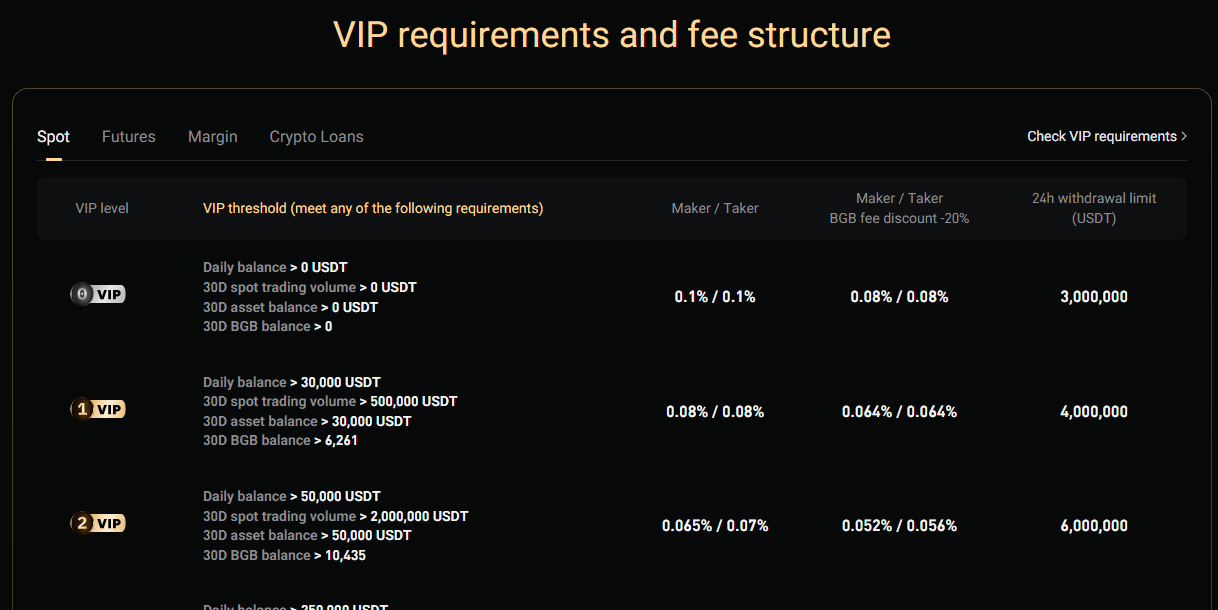Viewport: 1218px width, 610px height.
Task: Click the VIP 2 level badge
Action: pos(98,523)
